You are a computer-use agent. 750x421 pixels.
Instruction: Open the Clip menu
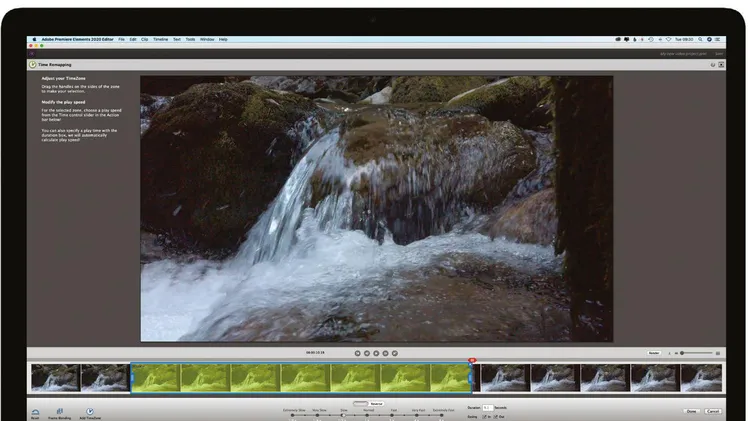pyautogui.click(x=144, y=39)
